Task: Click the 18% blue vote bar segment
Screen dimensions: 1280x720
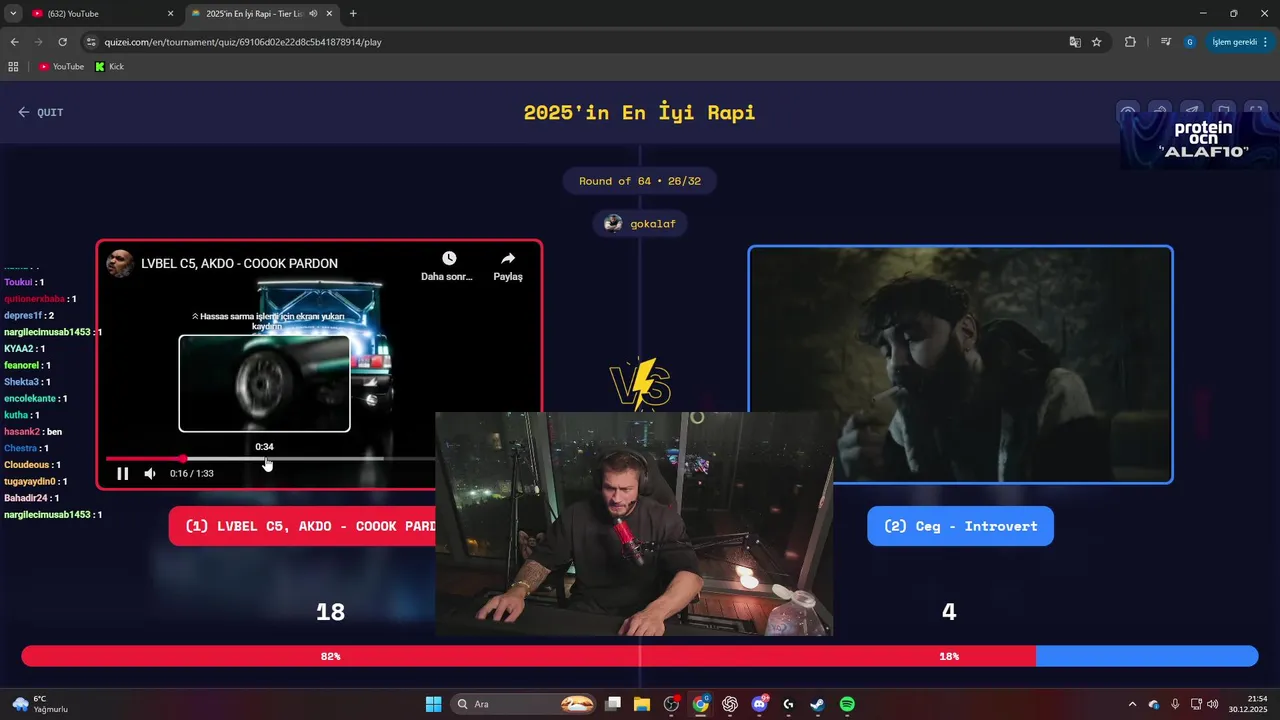Action: pyautogui.click(x=1147, y=656)
